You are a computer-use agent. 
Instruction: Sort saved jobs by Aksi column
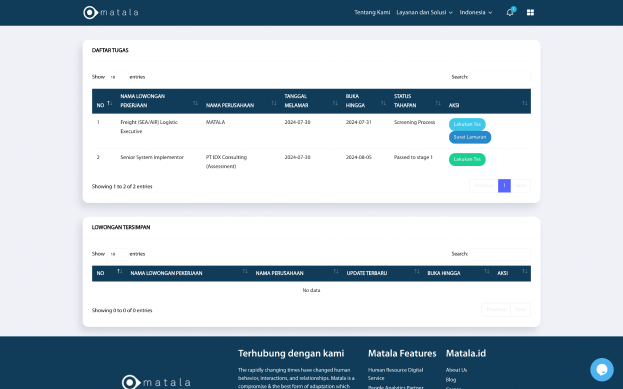(x=512, y=273)
